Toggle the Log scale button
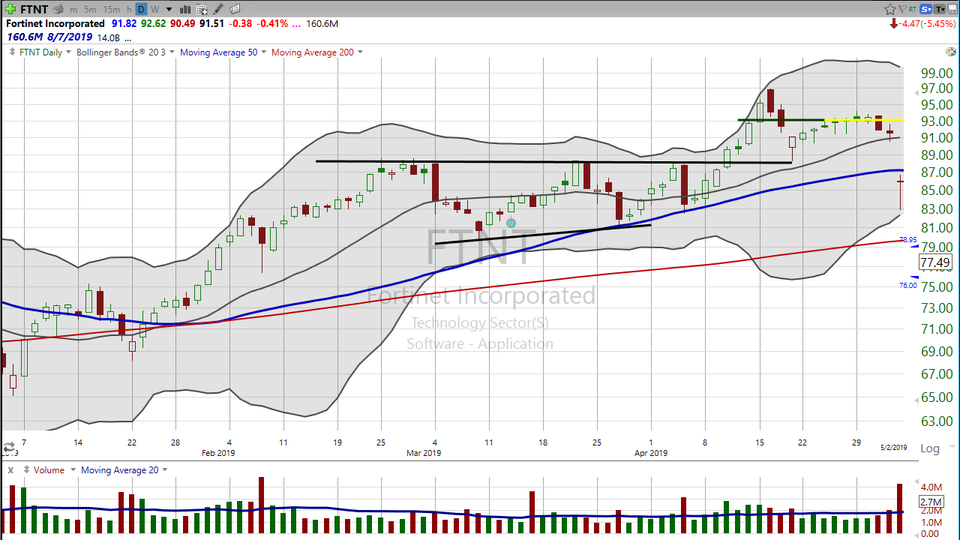Screen dimensions: 960x540 pyautogui.click(x=929, y=448)
